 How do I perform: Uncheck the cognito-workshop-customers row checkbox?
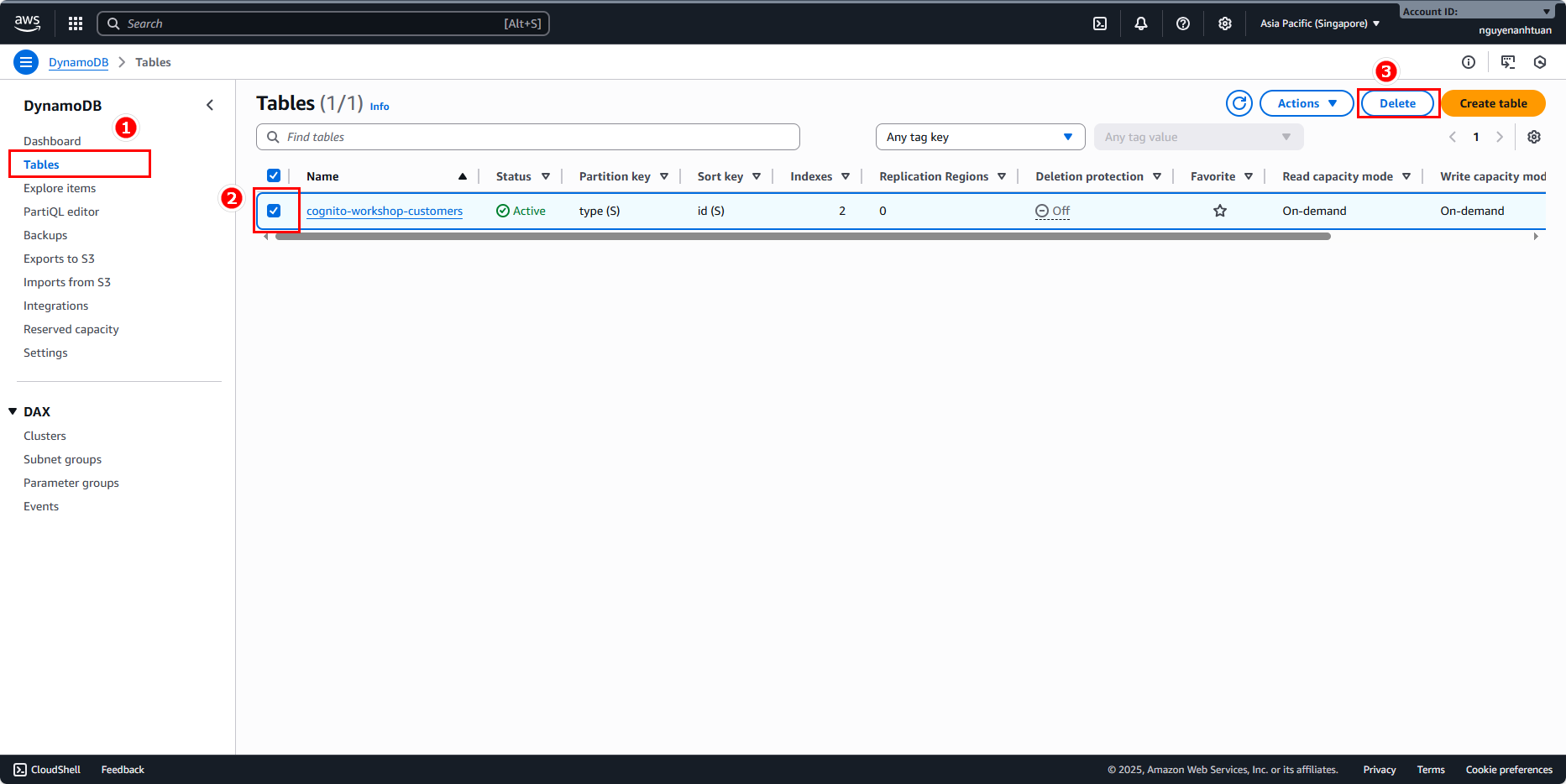coord(274,211)
